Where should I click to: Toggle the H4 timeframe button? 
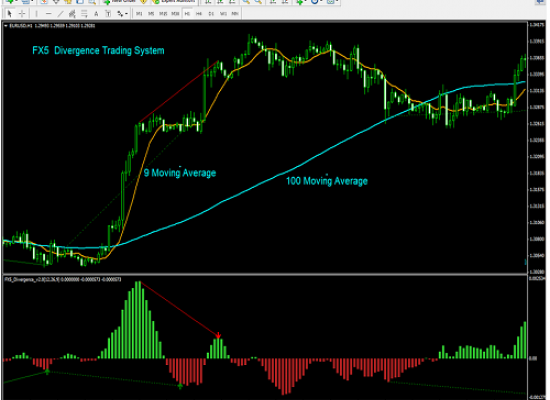[x=199, y=14]
